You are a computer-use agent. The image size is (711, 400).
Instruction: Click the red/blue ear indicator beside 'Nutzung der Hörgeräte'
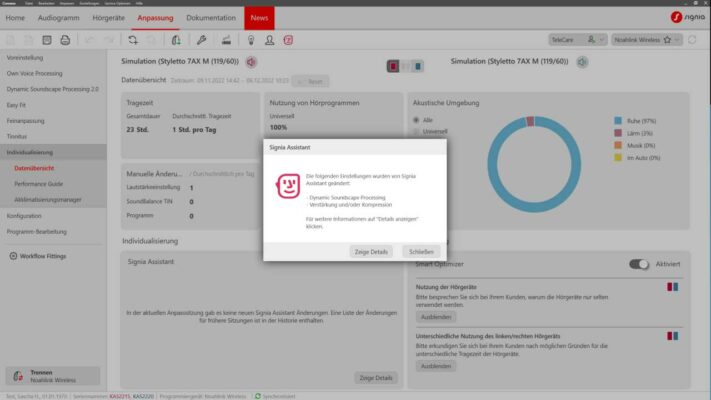[672, 287]
